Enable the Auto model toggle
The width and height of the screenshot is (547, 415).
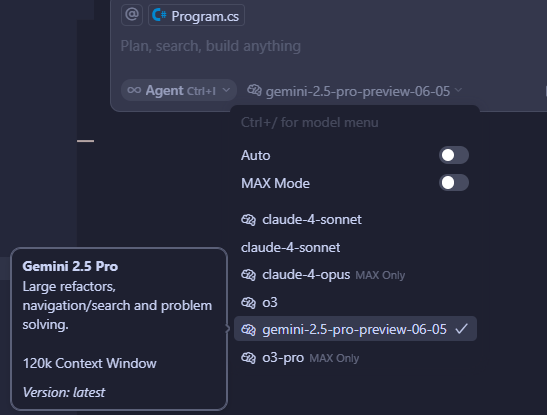tap(454, 155)
